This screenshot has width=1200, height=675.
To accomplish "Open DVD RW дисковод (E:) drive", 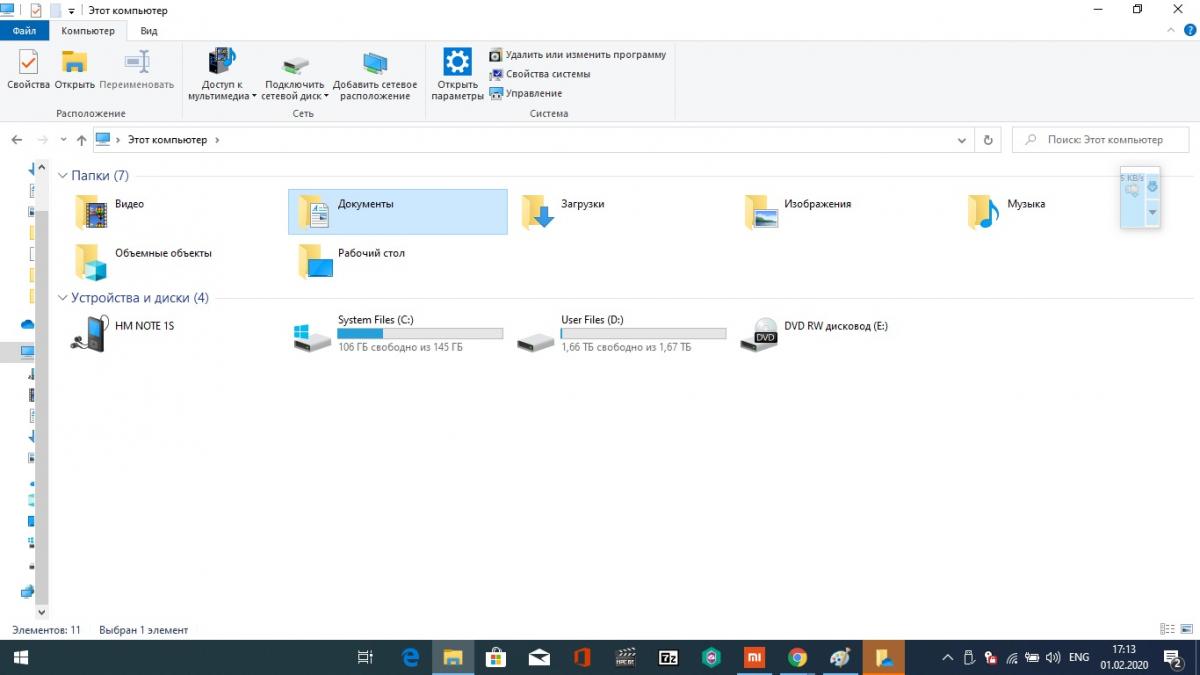I will (835, 326).
